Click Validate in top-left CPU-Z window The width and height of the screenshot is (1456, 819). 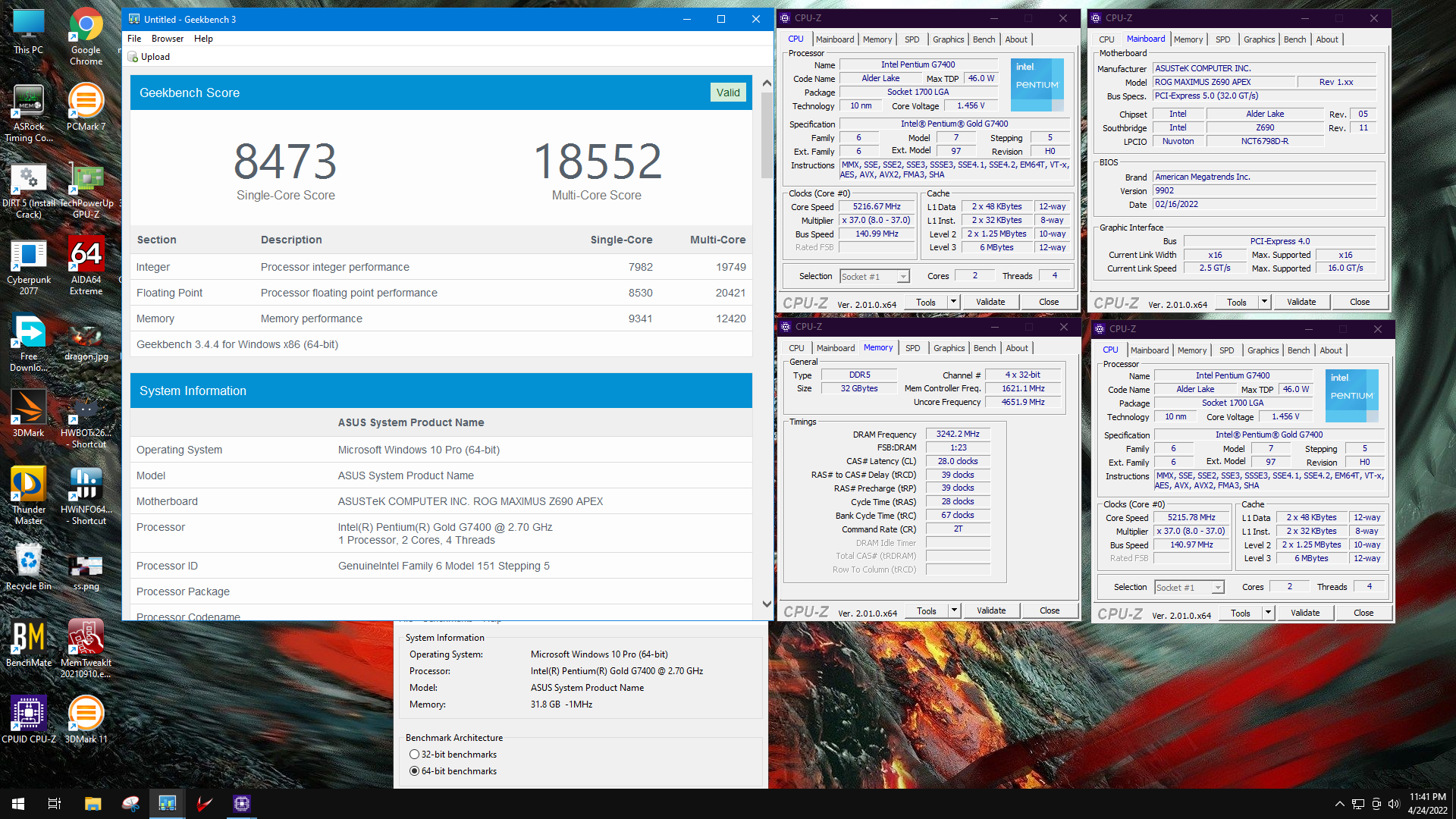(x=990, y=302)
